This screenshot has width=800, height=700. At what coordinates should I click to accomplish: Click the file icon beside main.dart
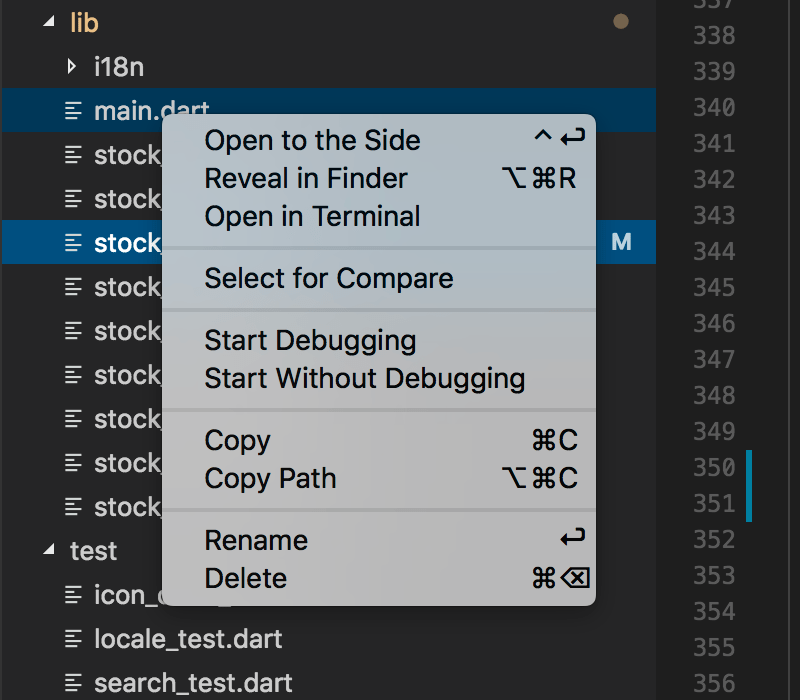[x=73, y=111]
